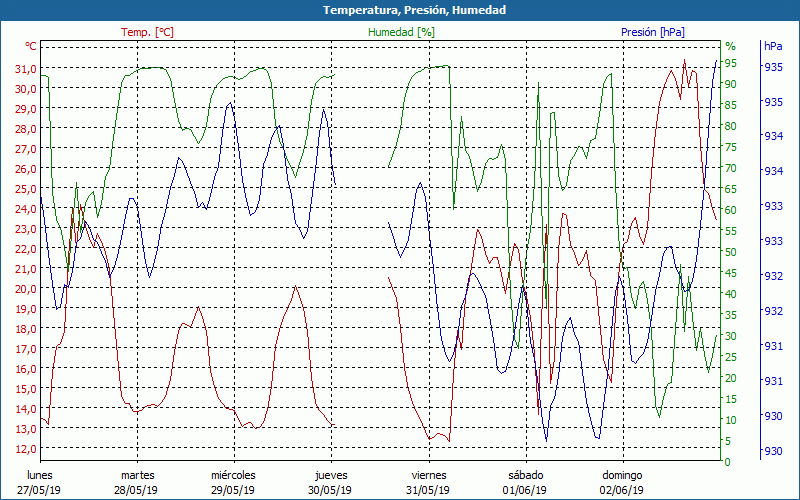Click the blue 'hPa' axis unit label
This screenshot has width=800, height=500.
pos(773,46)
